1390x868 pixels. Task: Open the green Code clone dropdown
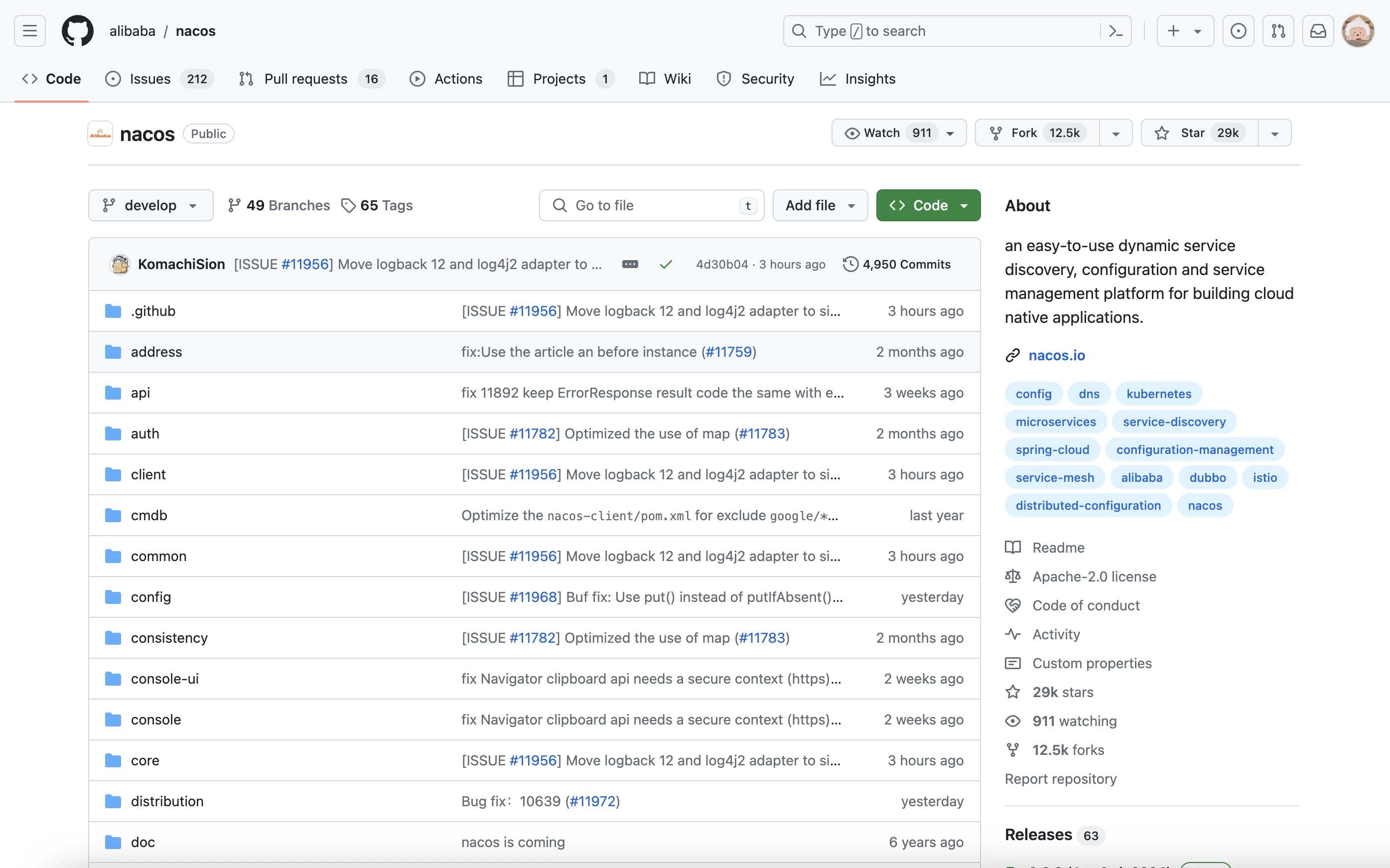[928, 205]
